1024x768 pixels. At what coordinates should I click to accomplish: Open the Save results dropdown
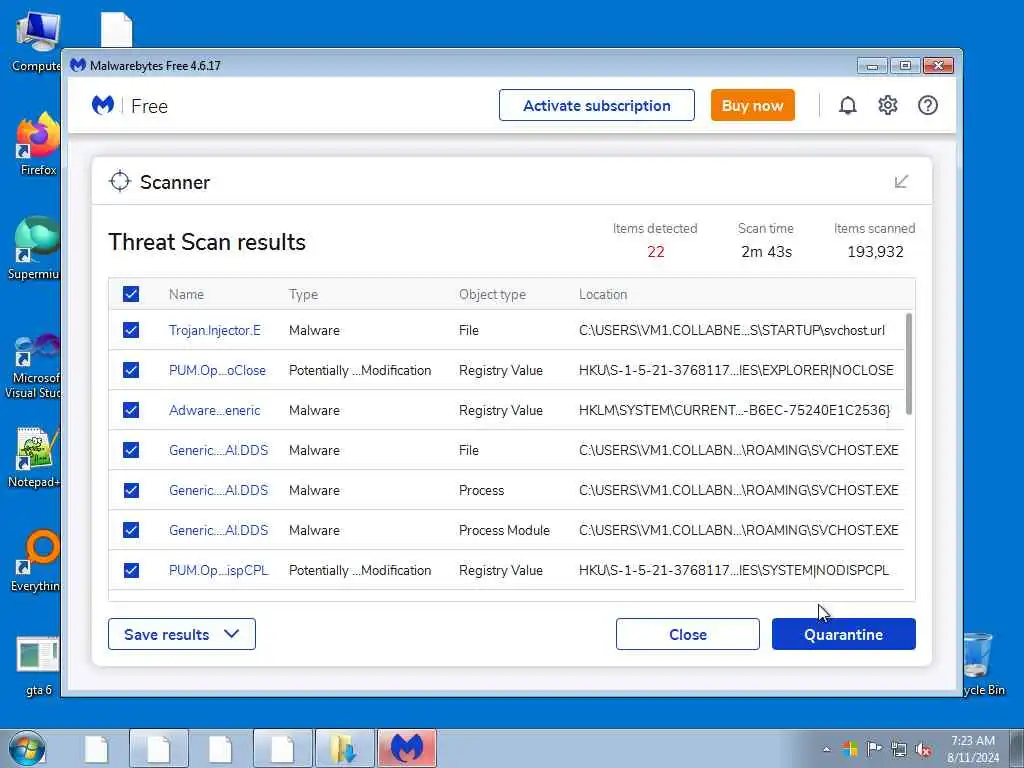point(182,634)
